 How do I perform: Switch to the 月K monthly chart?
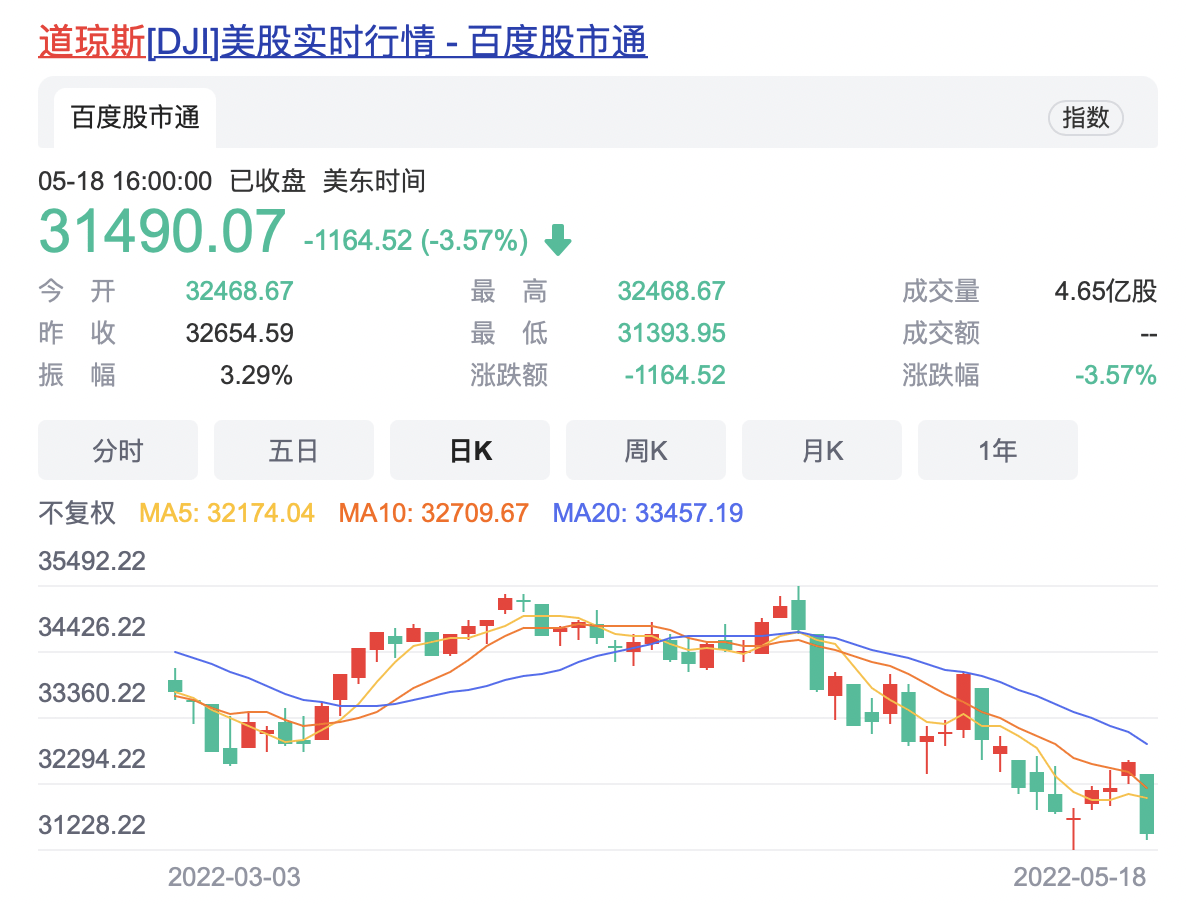tap(821, 450)
